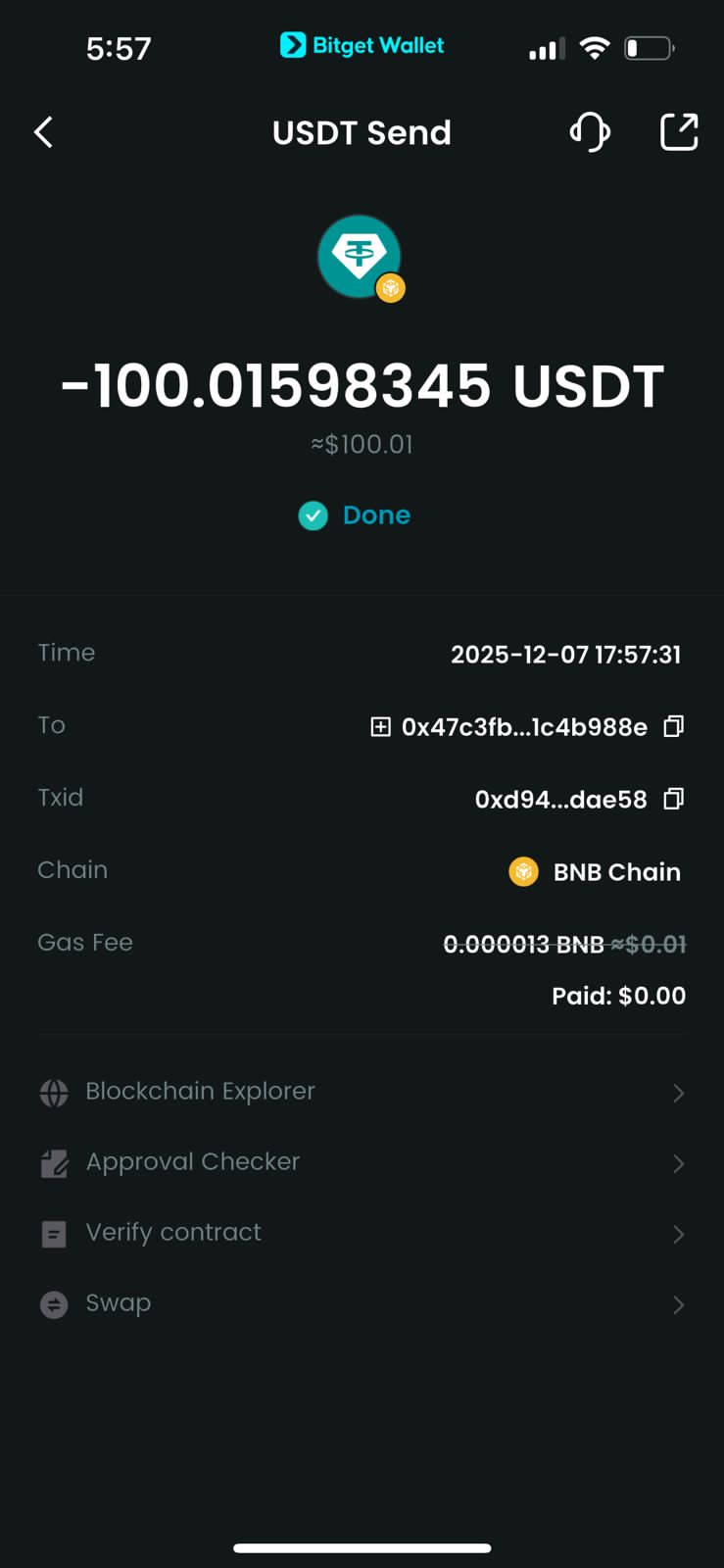Copy the recipient address
Screen dimensions: 724x1568
point(673,726)
